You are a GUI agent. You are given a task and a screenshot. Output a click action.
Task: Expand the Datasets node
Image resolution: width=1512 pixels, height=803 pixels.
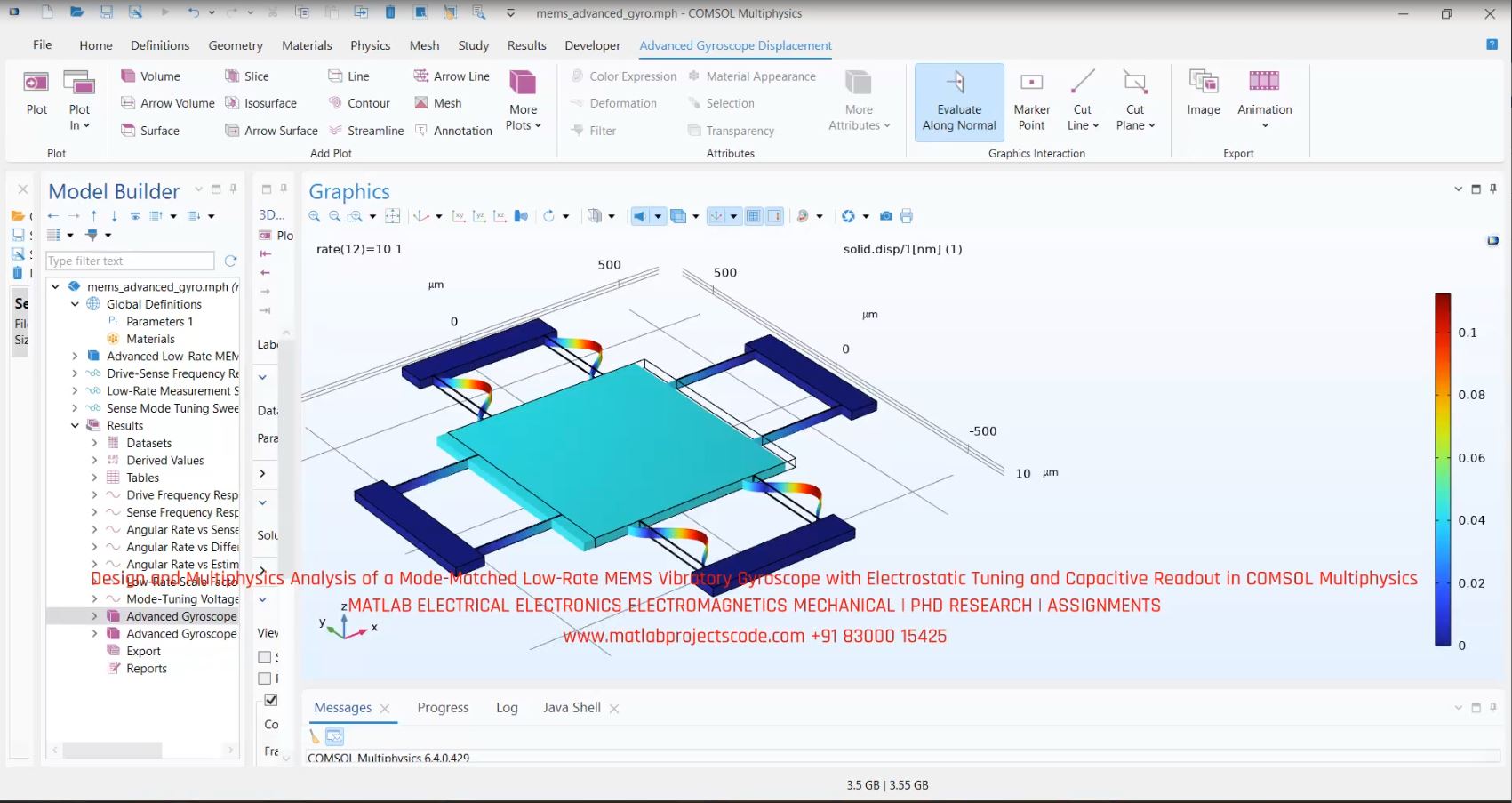click(x=95, y=443)
